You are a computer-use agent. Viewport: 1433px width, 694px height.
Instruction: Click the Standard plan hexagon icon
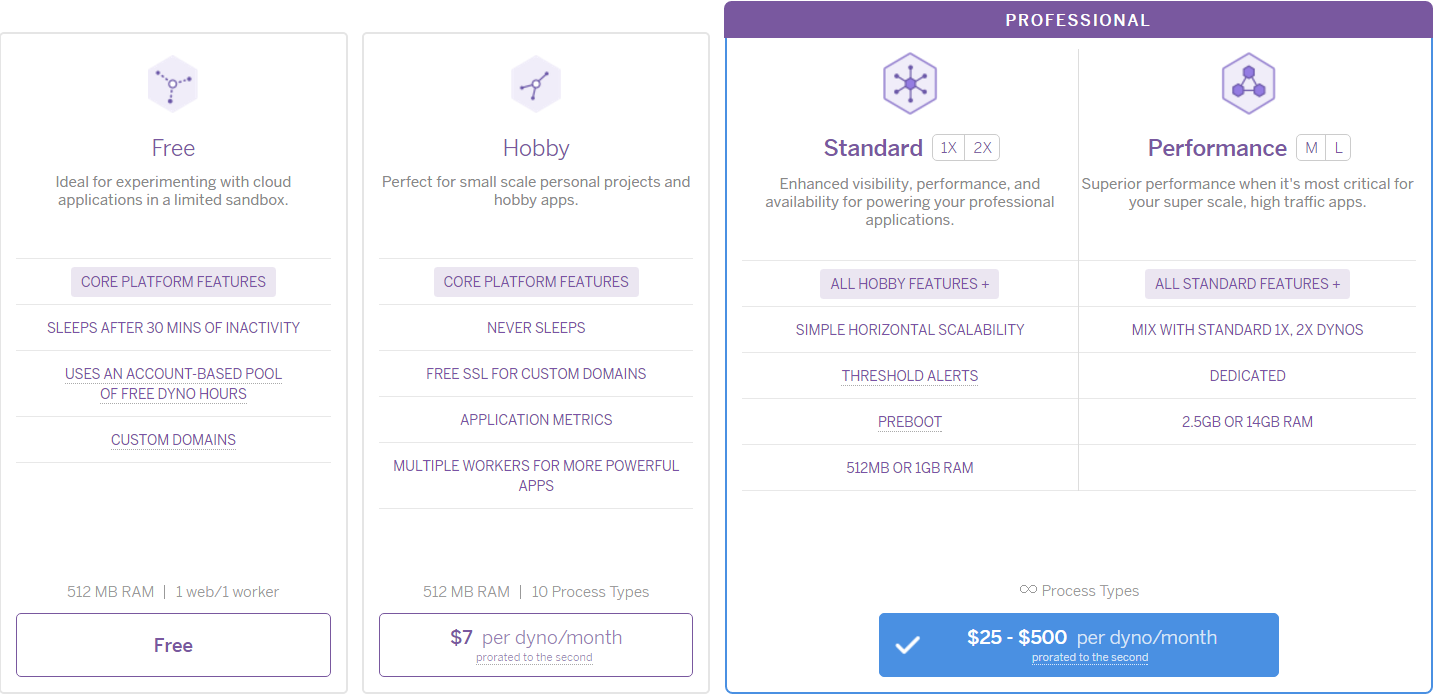point(909,84)
